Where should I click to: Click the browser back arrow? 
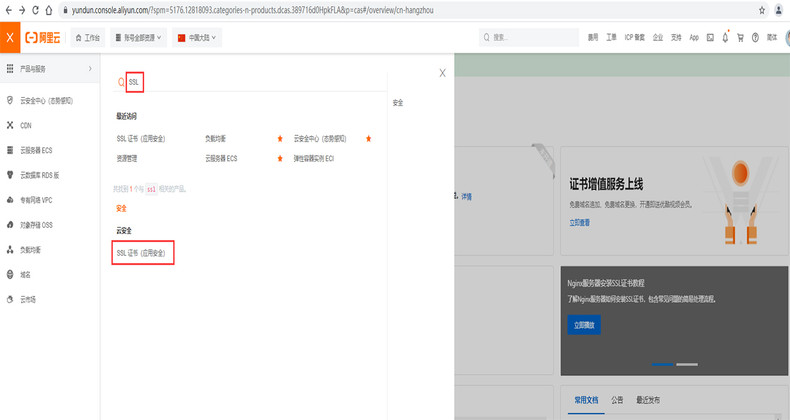pyautogui.click(x=9, y=10)
